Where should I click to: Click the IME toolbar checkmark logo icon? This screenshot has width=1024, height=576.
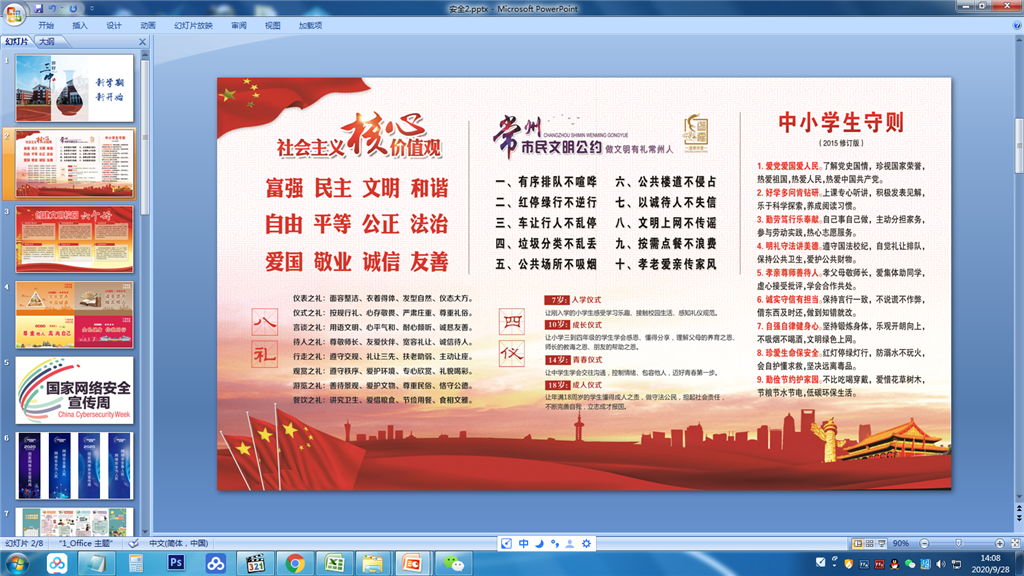click(506, 543)
